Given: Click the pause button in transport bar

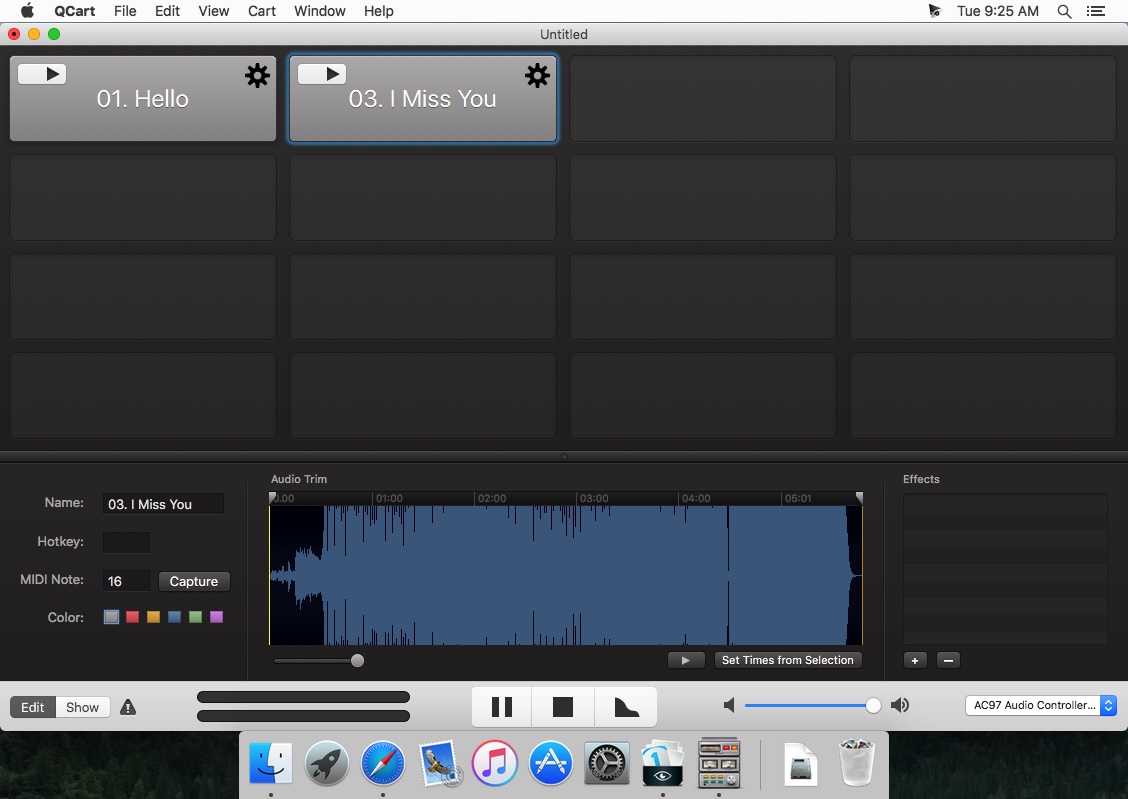Looking at the screenshot, I should [x=501, y=707].
